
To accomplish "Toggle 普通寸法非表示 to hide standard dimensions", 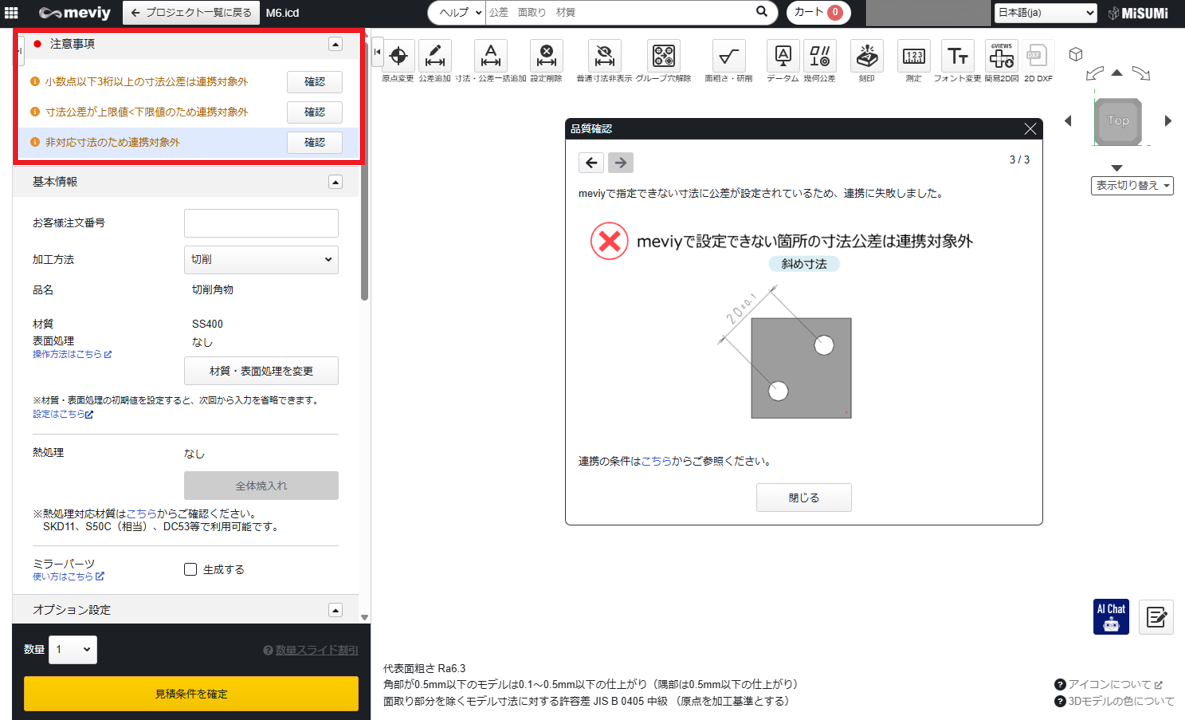I will pyautogui.click(x=604, y=57).
